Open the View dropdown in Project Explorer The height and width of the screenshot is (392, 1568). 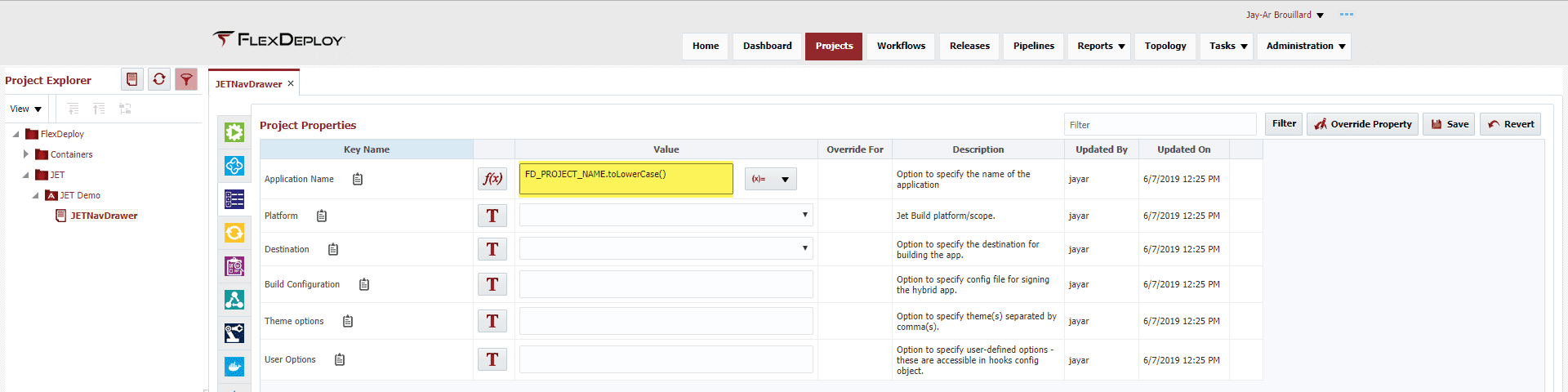(25, 109)
